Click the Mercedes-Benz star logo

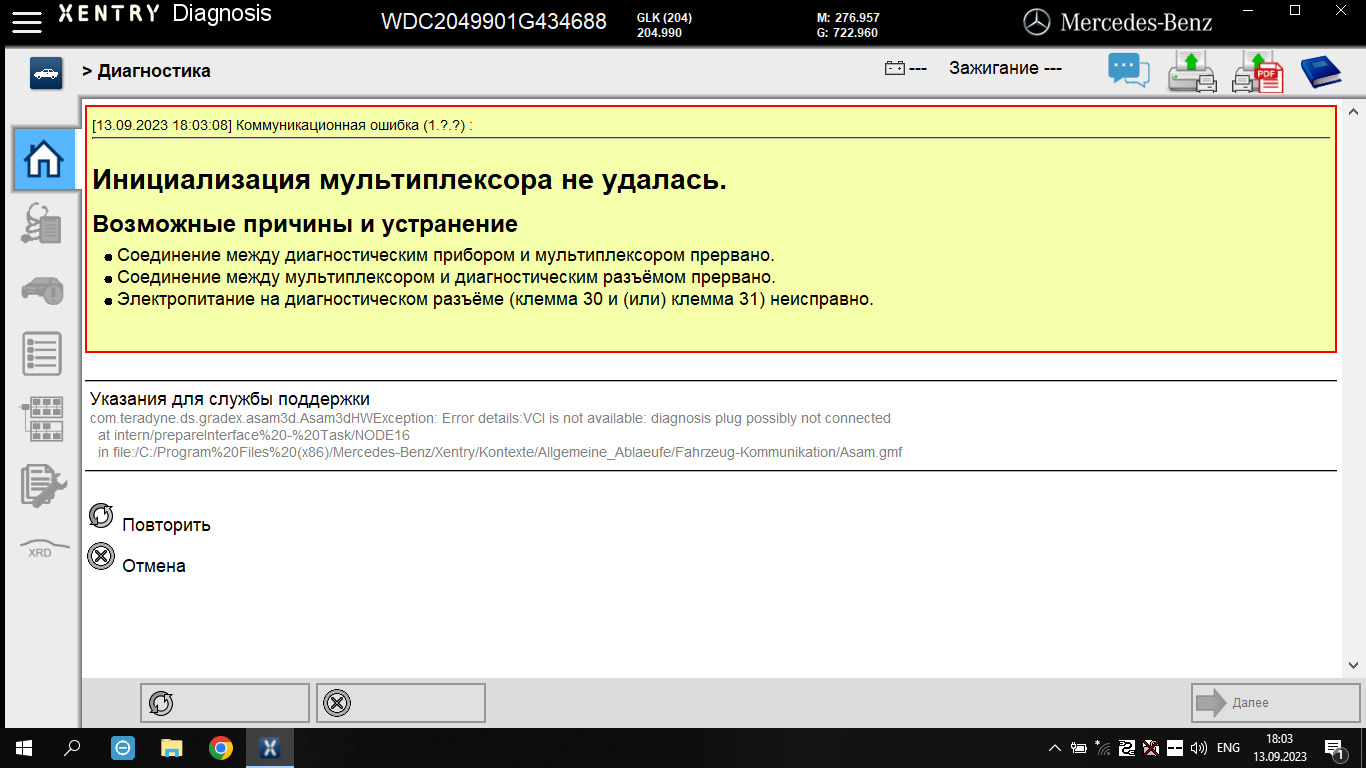(1037, 20)
